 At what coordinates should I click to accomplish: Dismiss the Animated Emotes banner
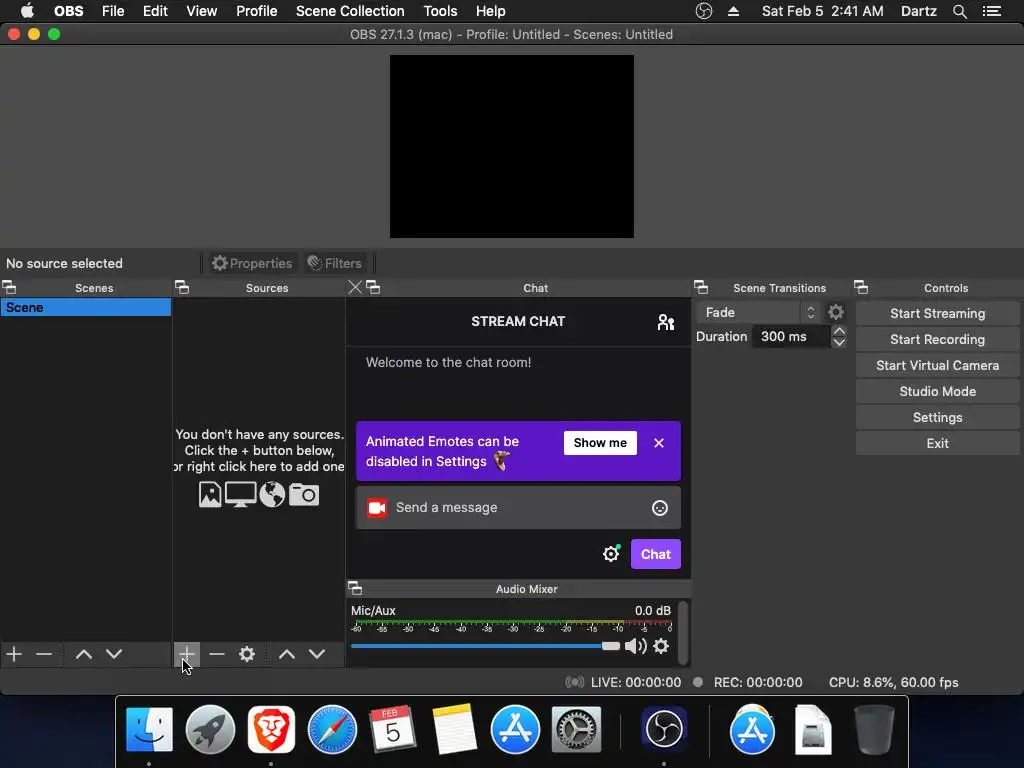tap(659, 443)
